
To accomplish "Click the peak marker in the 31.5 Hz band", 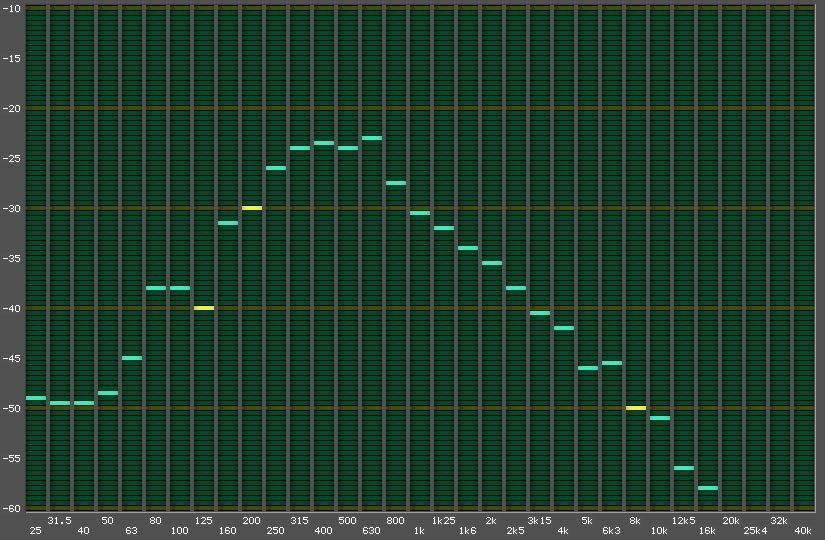I will 60,403.
